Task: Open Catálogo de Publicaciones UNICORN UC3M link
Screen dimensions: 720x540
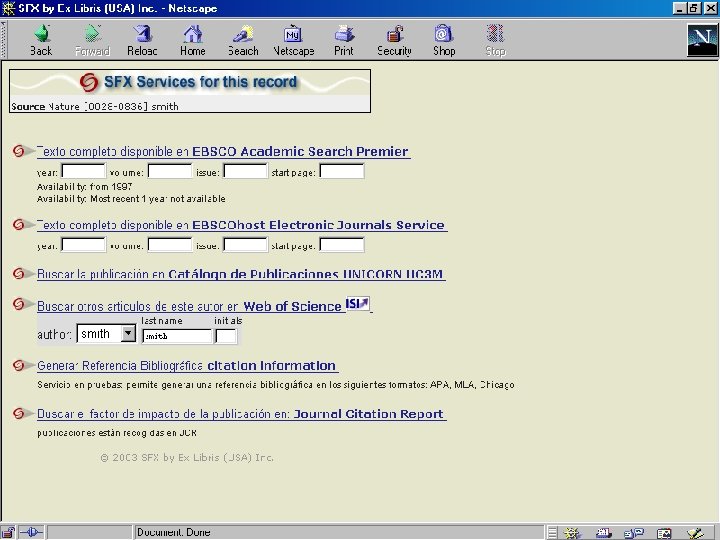Action: [241, 274]
